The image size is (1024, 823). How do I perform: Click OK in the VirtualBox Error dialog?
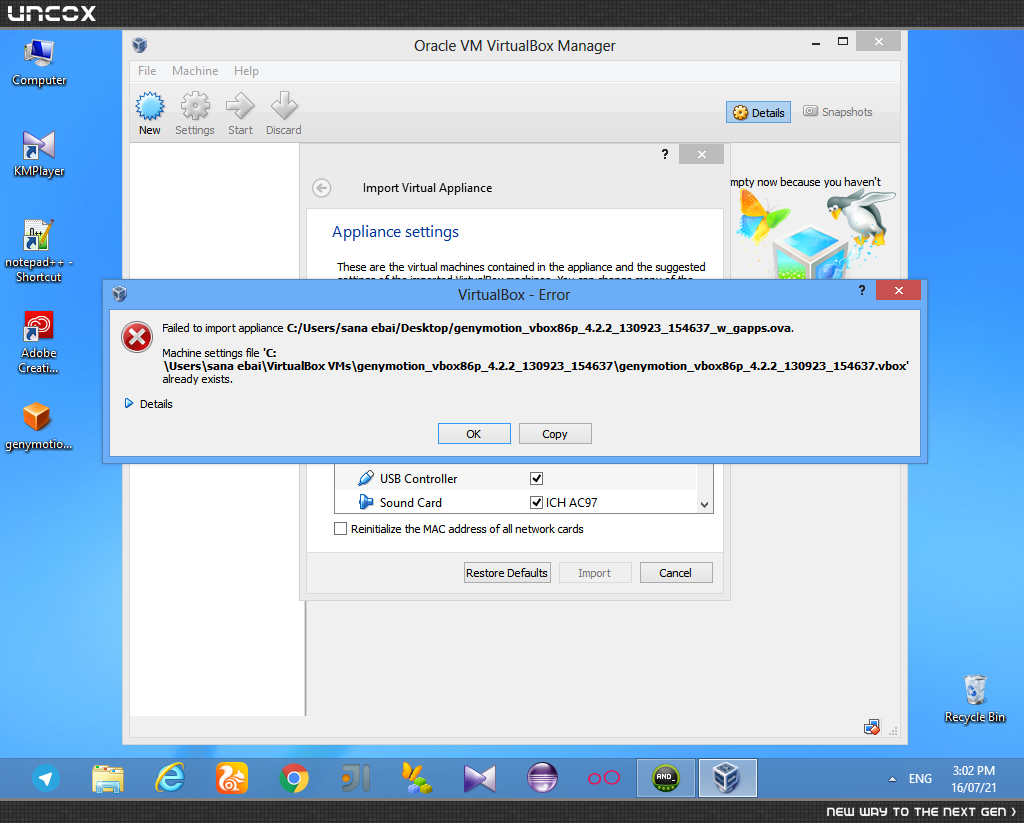click(x=474, y=434)
